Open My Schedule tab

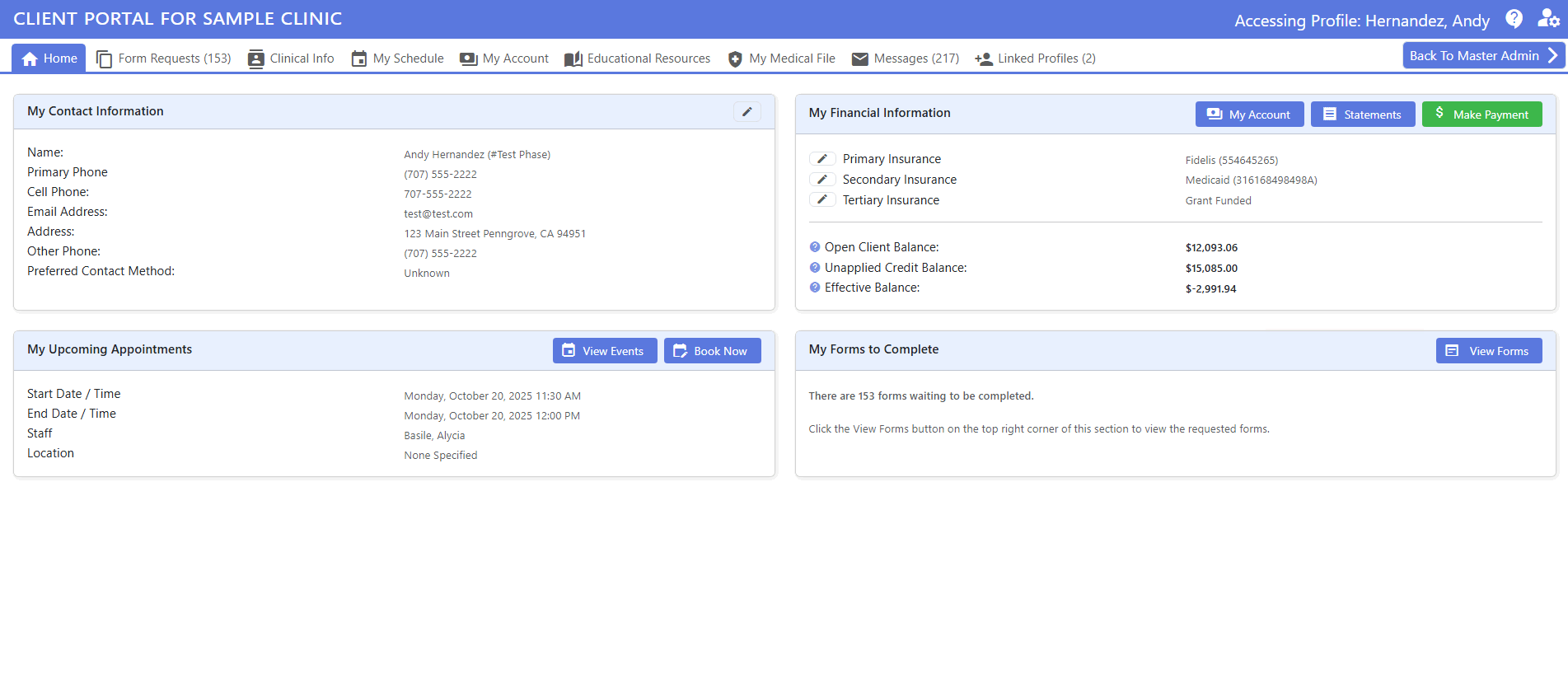[397, 59]
